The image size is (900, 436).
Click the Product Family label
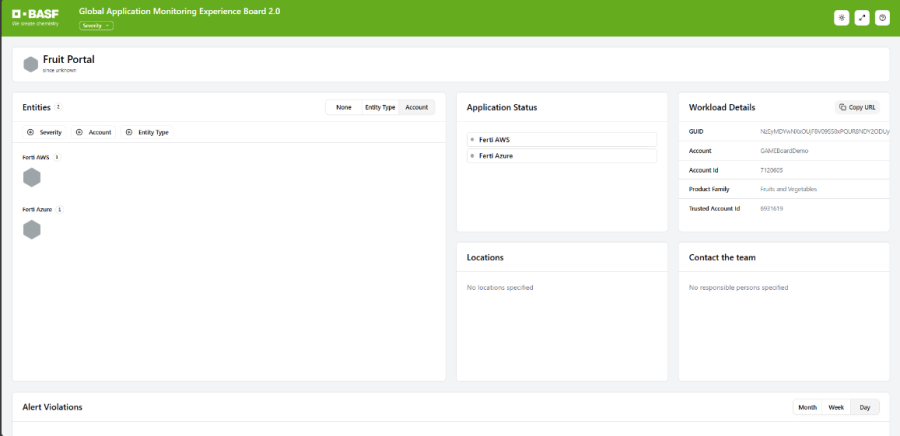[708, 189]
